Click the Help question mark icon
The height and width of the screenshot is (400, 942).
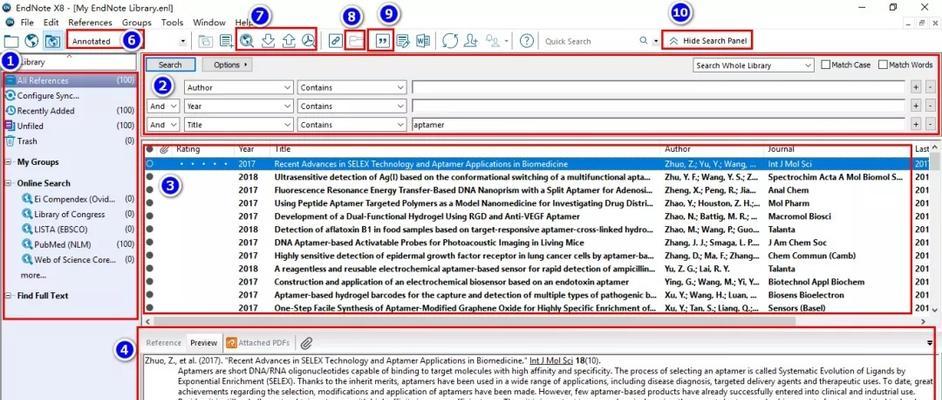[x=527, y=41]
